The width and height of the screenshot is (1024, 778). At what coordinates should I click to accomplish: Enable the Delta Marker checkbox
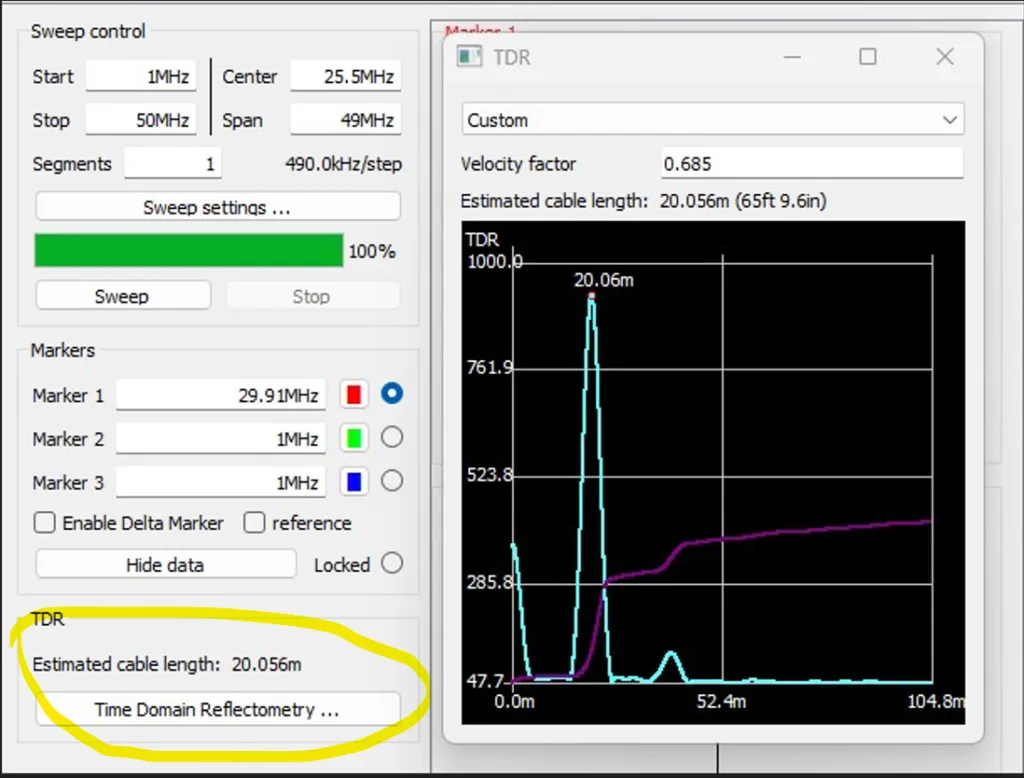[x=44, y=523]
